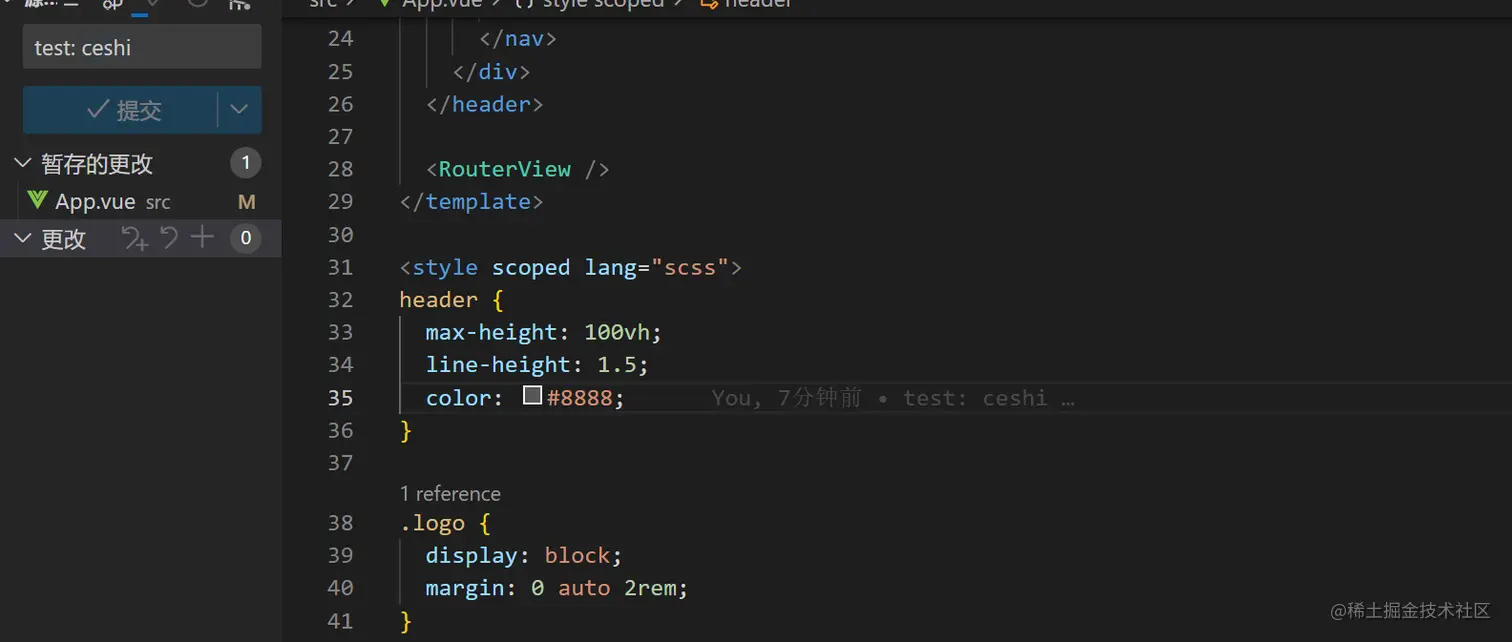Click the closing template tag

pyautogui.click(x=471, y=202)
